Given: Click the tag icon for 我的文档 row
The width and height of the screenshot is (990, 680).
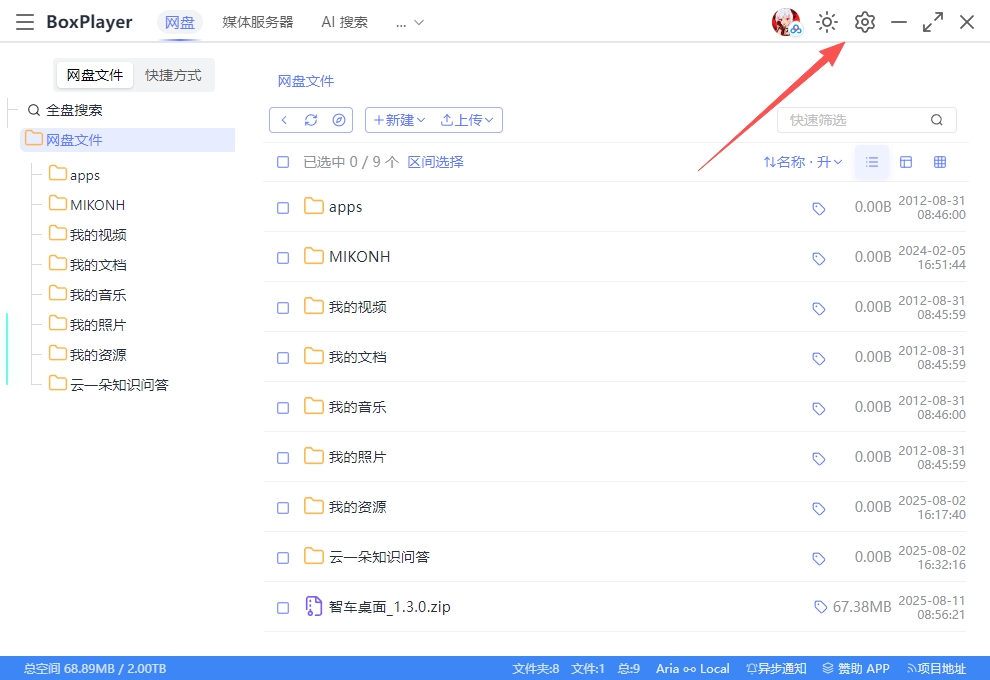Looking at the screenshot, I should click(819, 358).
